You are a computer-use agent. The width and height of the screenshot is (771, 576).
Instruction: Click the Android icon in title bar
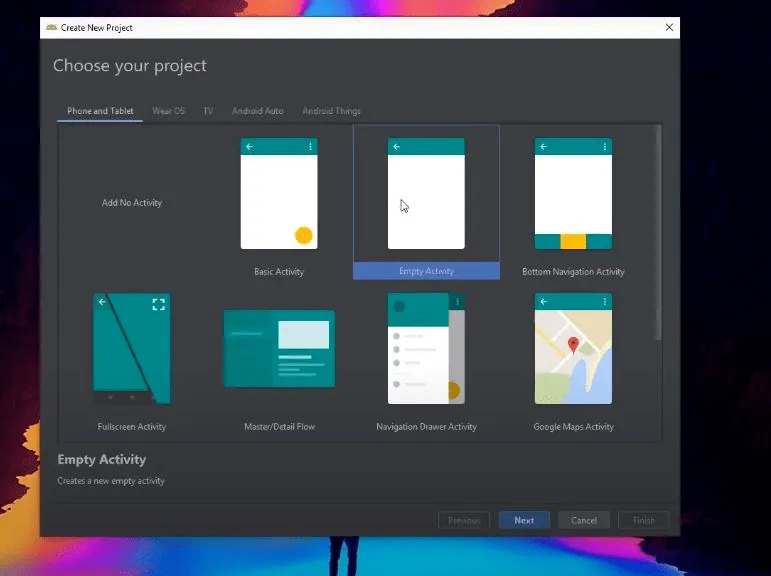(x=51, y=28)
